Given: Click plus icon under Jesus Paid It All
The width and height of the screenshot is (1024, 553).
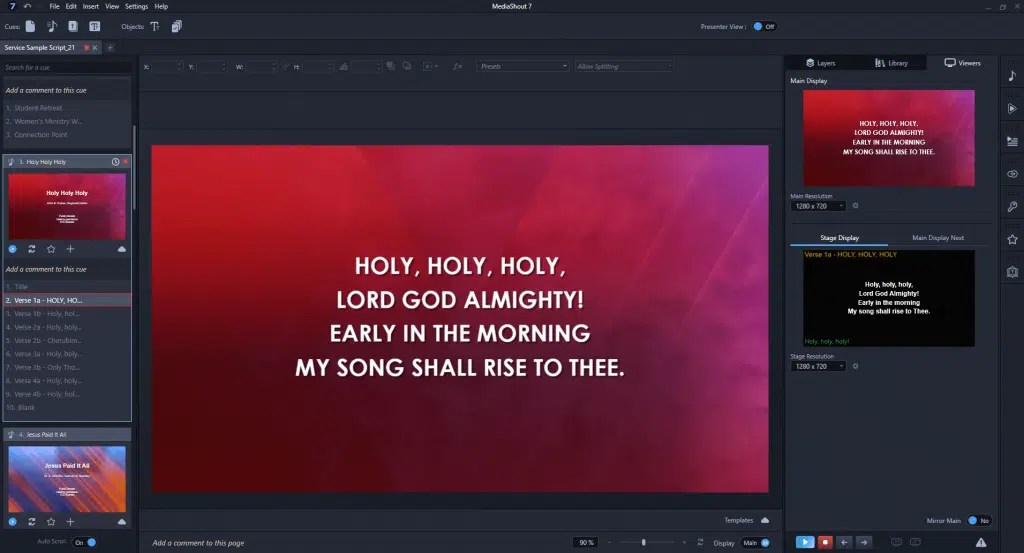Looking at the screenshot, I should 70,522.
